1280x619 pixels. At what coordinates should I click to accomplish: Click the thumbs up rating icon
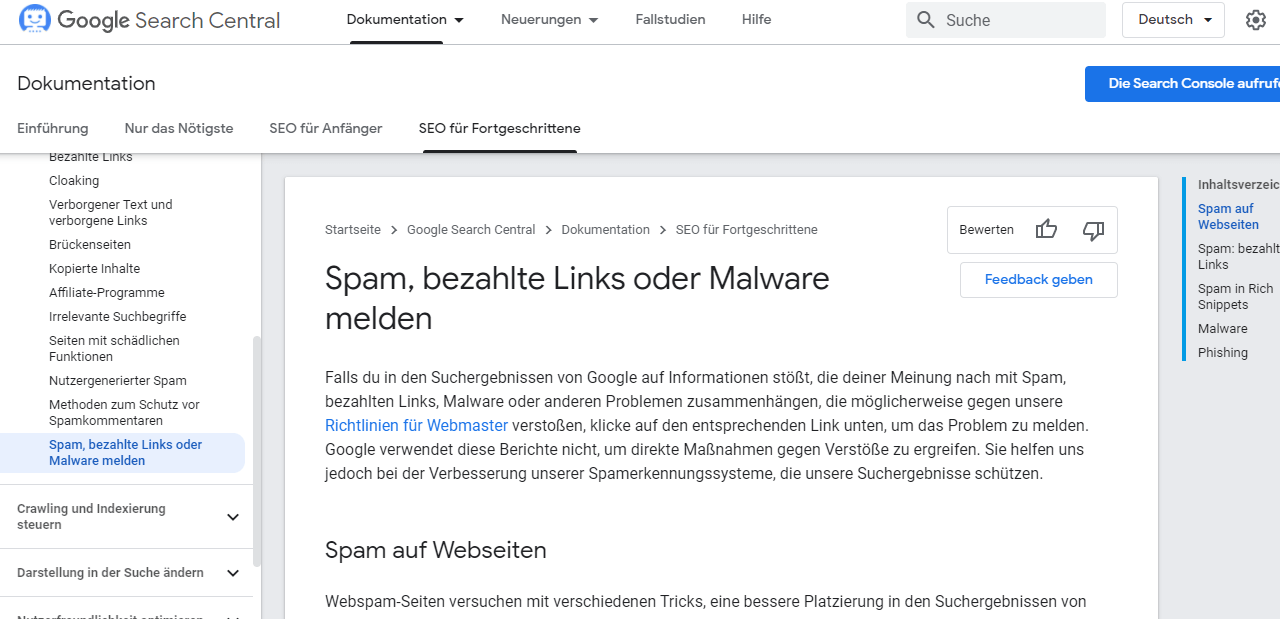pos(1046,230)
